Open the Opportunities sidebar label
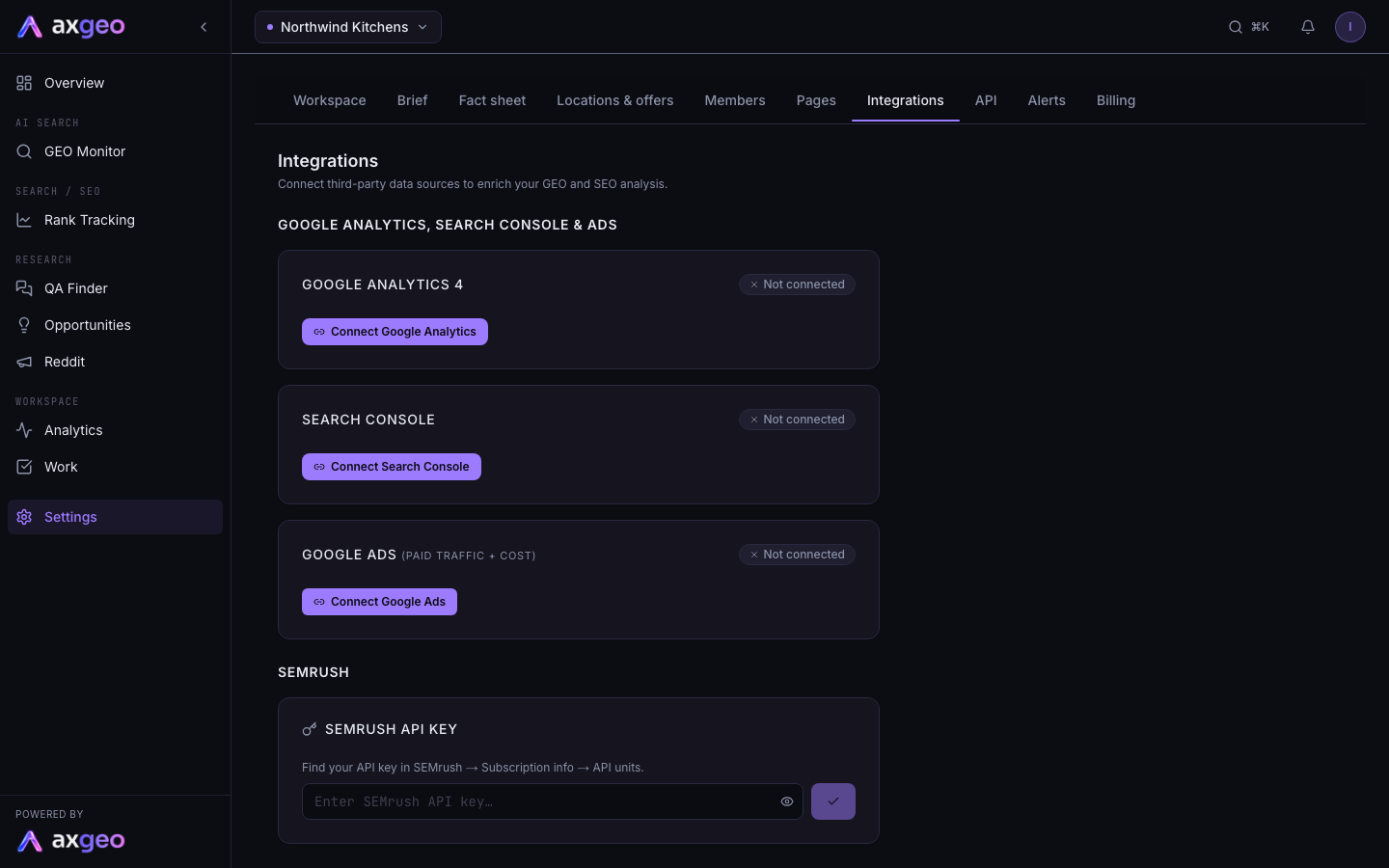This screenshot has width=1389, height=868. coord(88,325)
